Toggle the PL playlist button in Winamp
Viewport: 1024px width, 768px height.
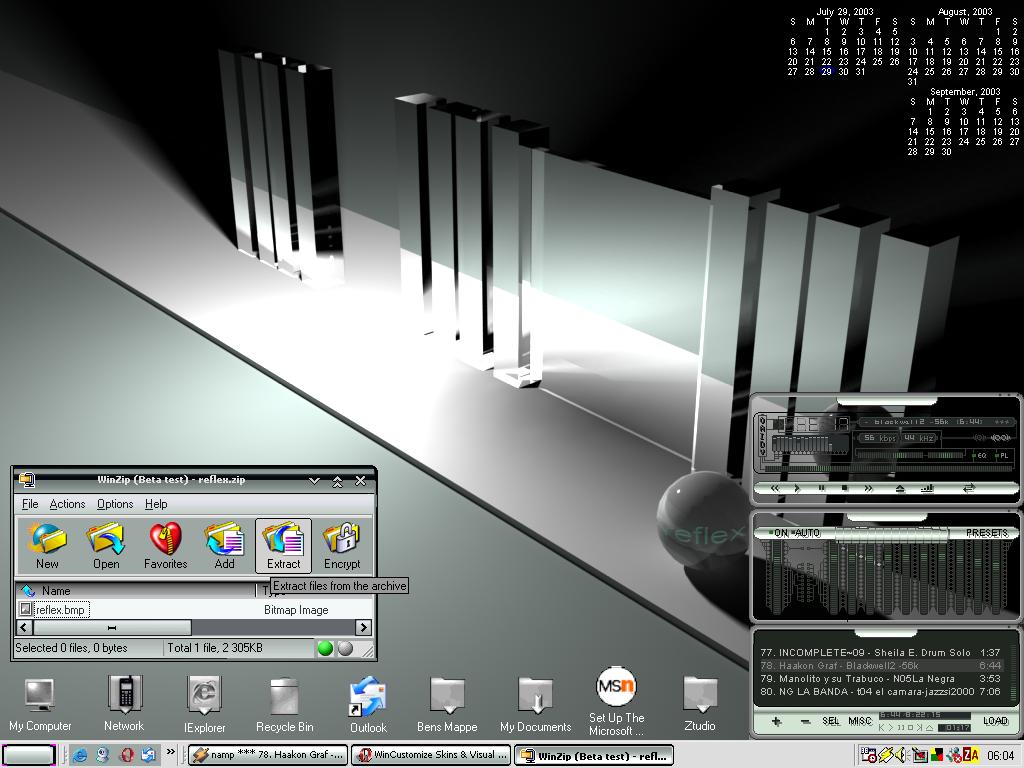click(x=1002, y=455)
